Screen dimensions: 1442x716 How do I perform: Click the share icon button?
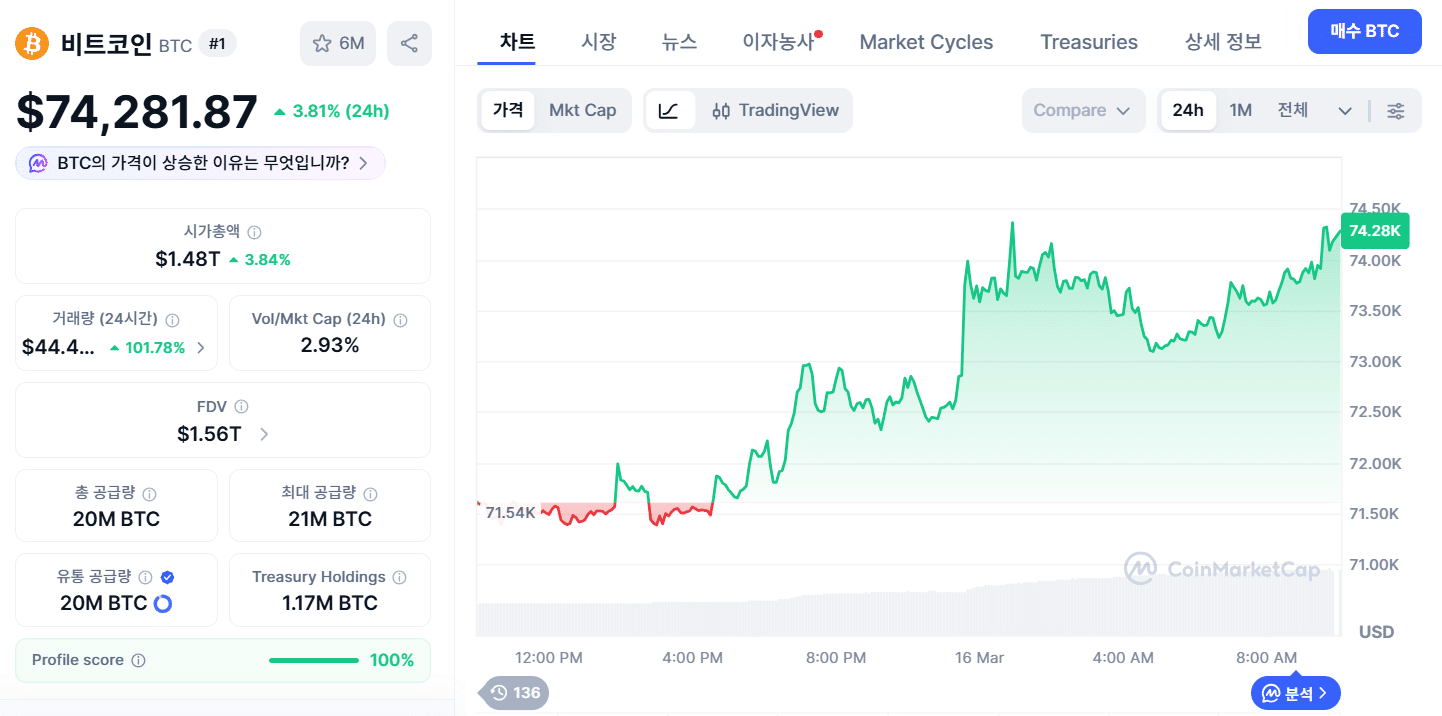pos(409,43)
